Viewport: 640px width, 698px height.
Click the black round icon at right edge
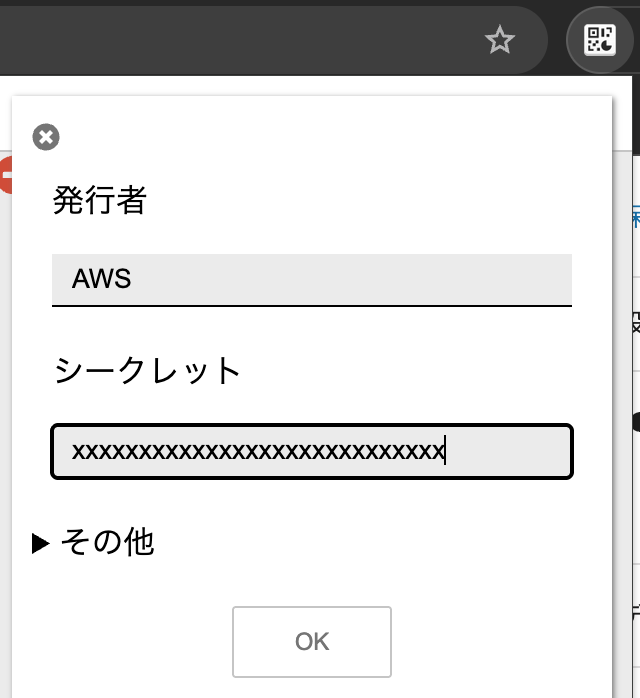coord(634,422)
